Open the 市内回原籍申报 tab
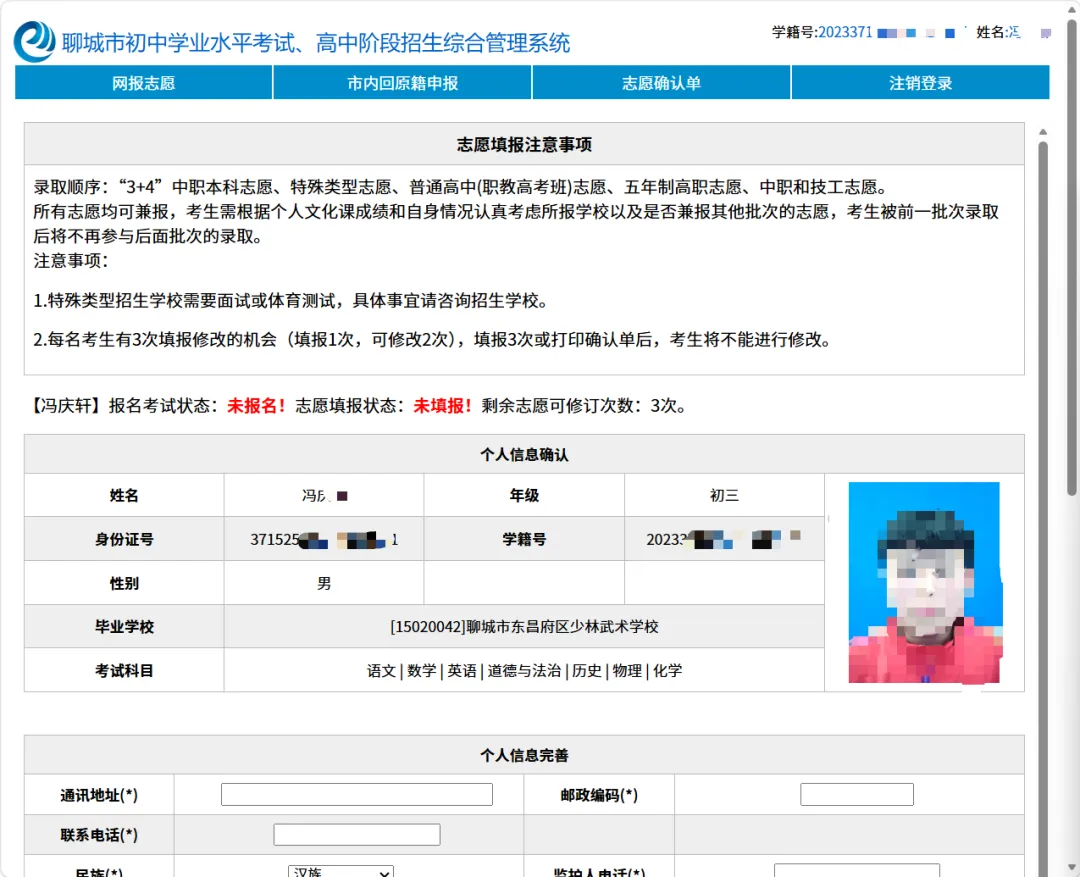The image size is (1080, 877). coord(402,83)
